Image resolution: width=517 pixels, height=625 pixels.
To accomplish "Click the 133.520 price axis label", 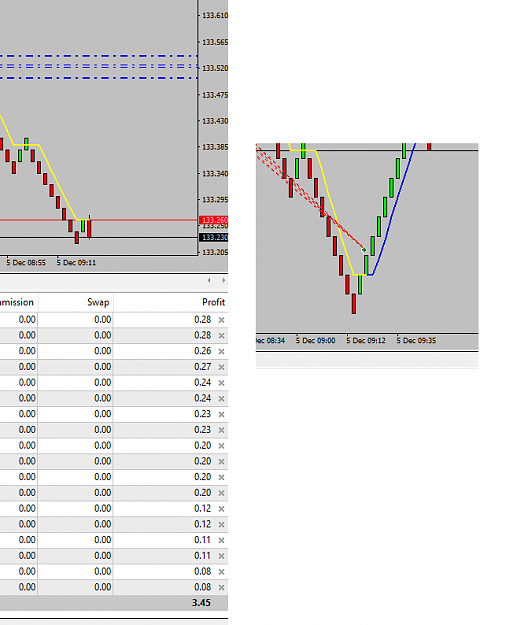I will (x=215, y=68).
